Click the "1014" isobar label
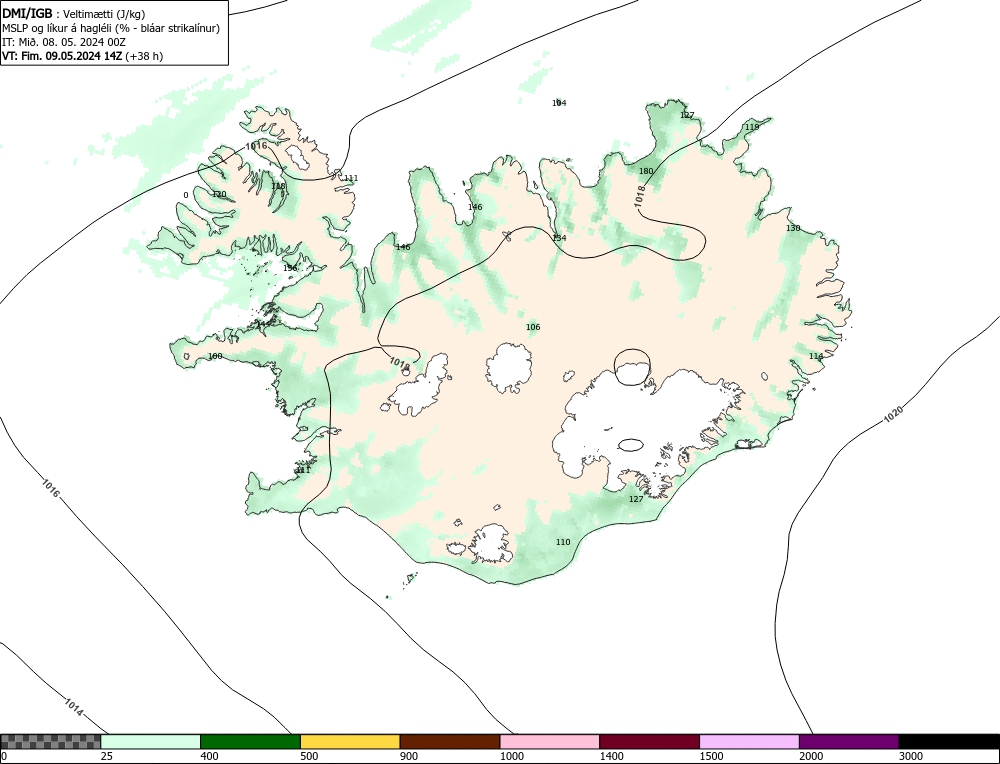Screen dimensions: 1000x764 74,707
